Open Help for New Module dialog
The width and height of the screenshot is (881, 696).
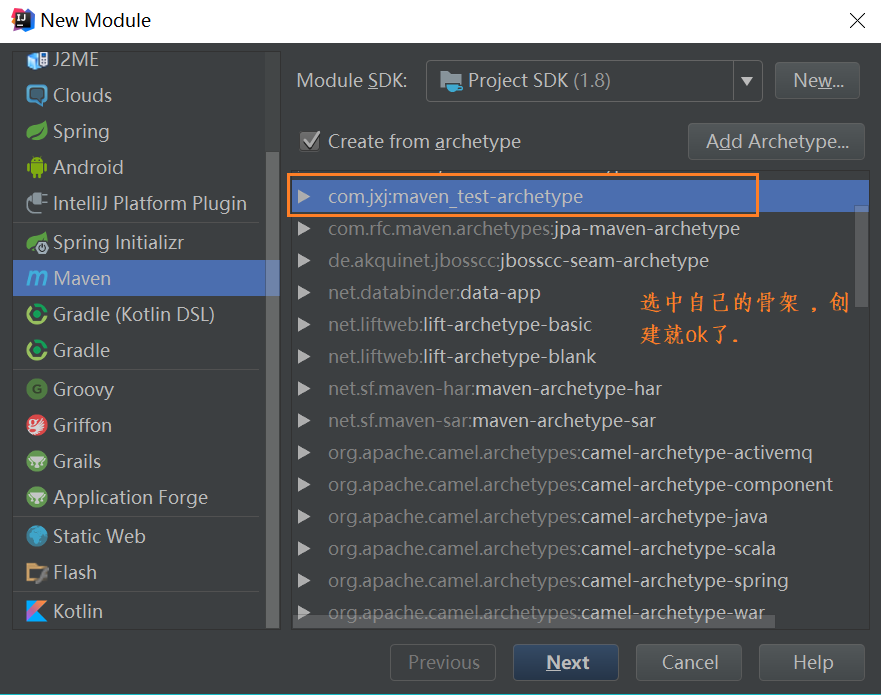(x=812, y=662)
